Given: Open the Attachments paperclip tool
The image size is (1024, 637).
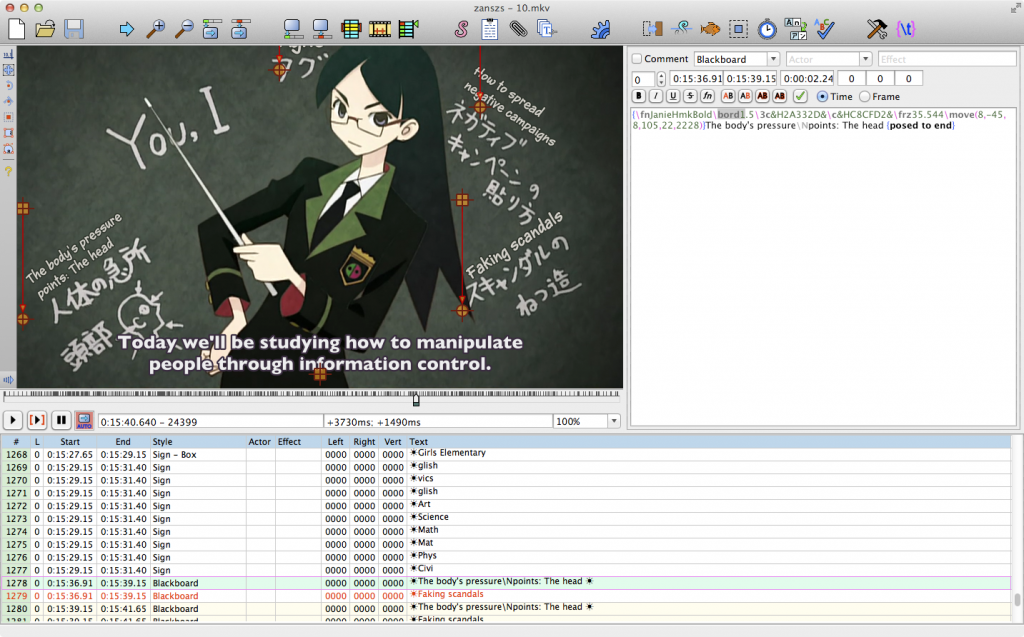Looking at the screenshot, I should click(519, 29).
